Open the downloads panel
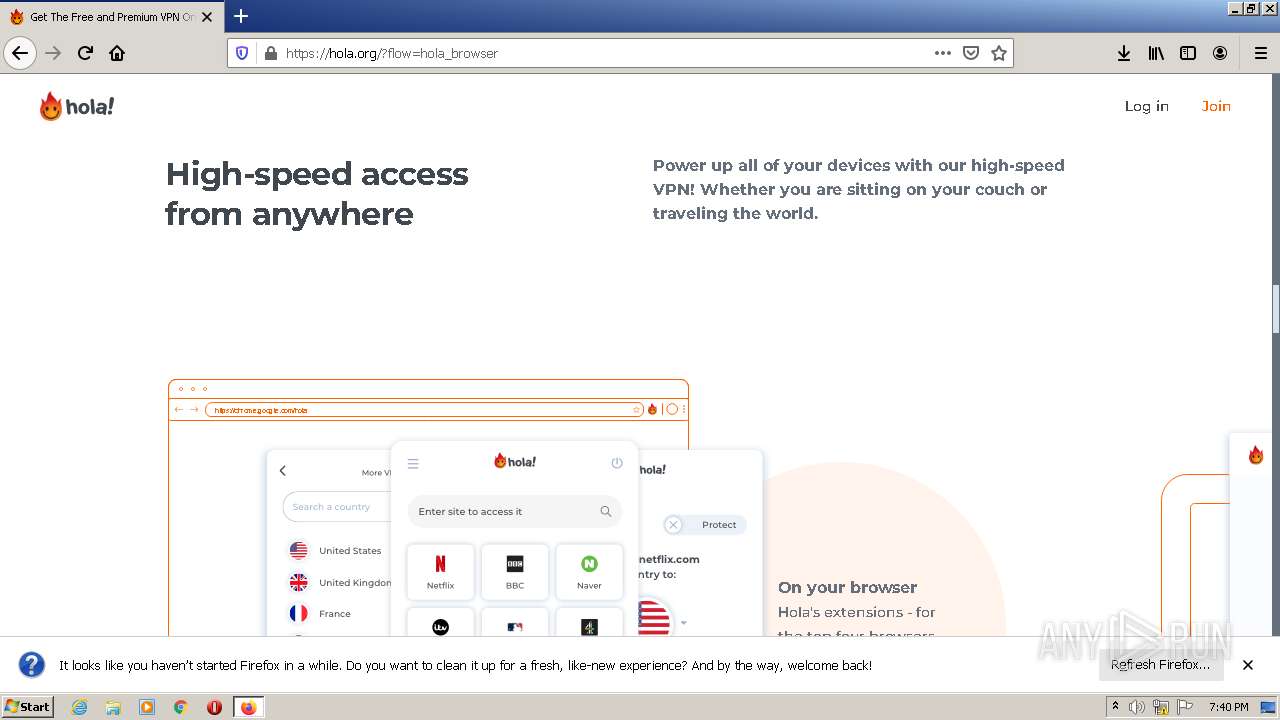 (x=1124, y=53)
